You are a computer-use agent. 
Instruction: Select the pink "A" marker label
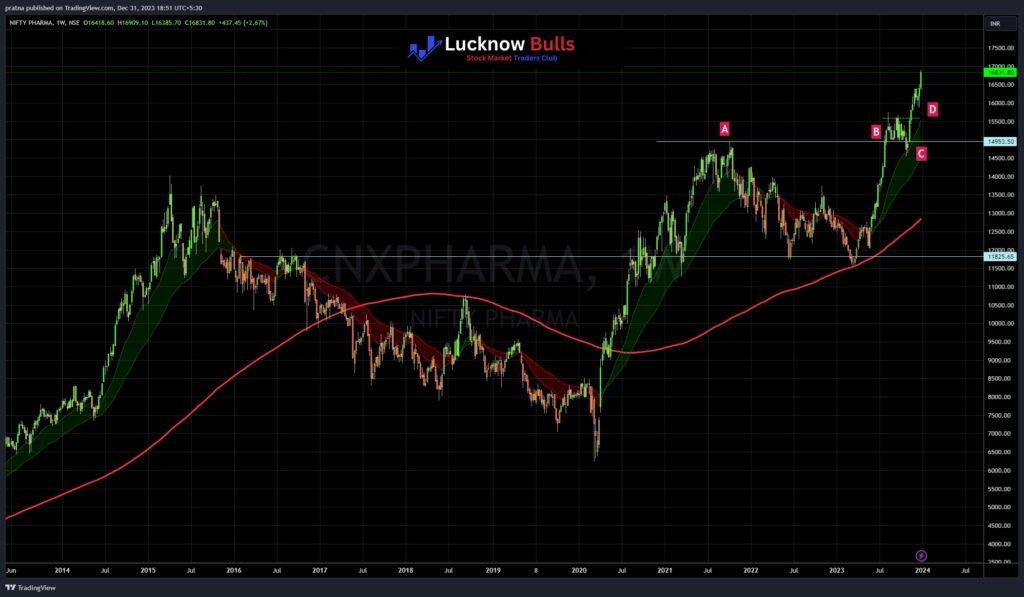coord(725,128)
